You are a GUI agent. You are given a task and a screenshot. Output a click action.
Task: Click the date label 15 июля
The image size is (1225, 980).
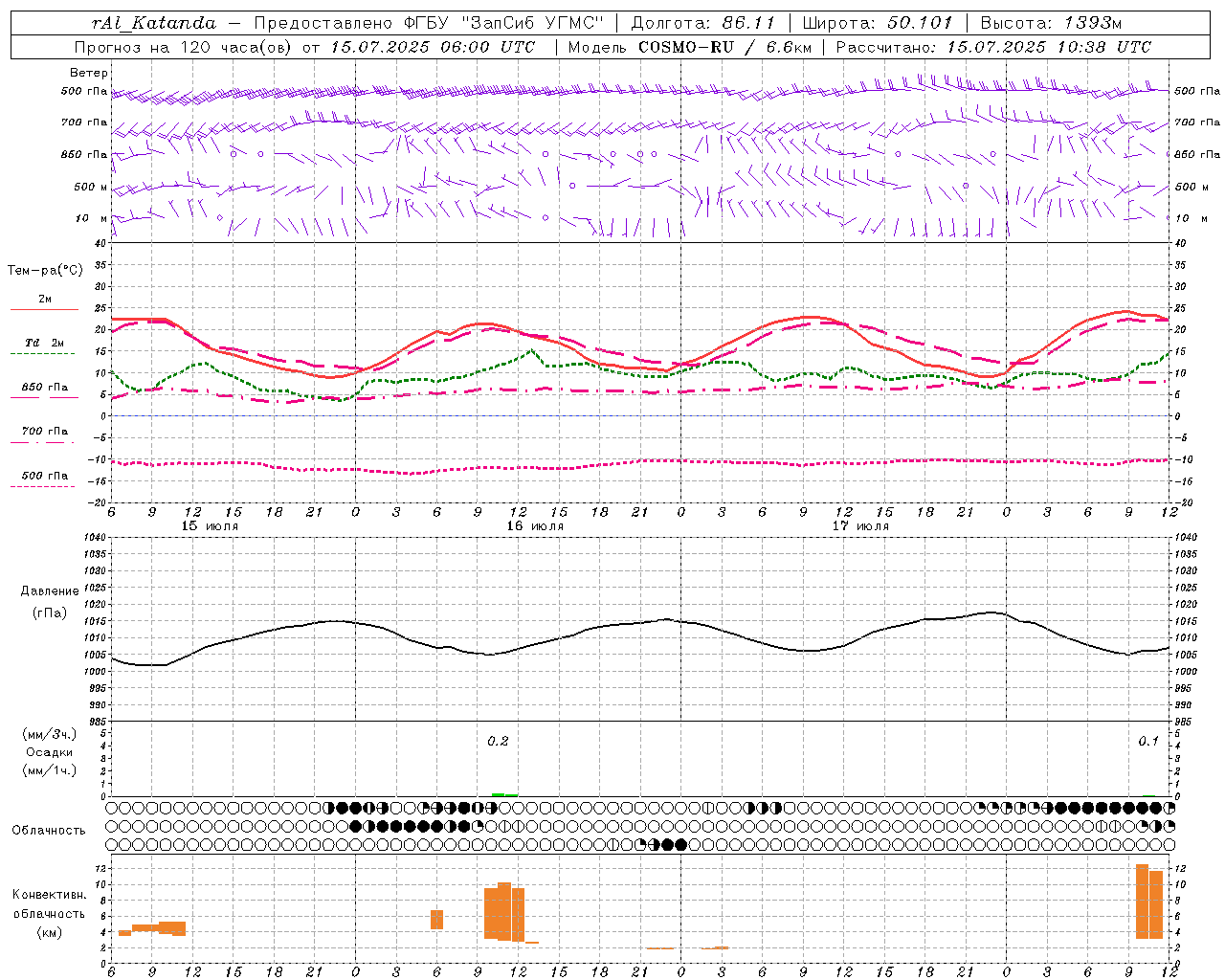210,526
